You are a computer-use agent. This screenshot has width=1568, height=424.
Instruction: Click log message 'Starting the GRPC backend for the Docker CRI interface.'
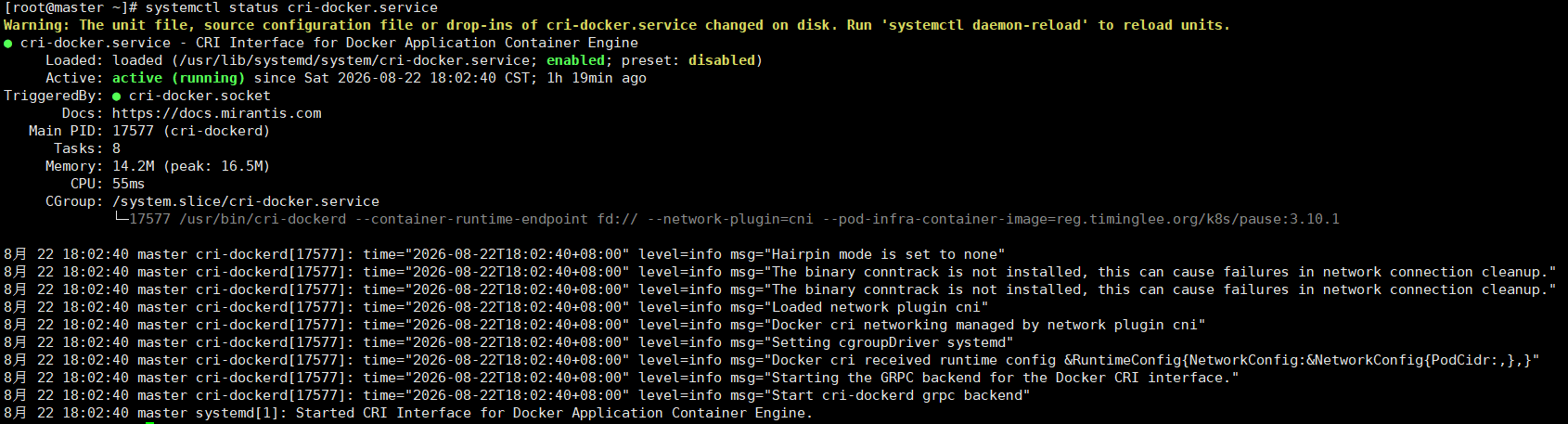(x=1001, y=378)
